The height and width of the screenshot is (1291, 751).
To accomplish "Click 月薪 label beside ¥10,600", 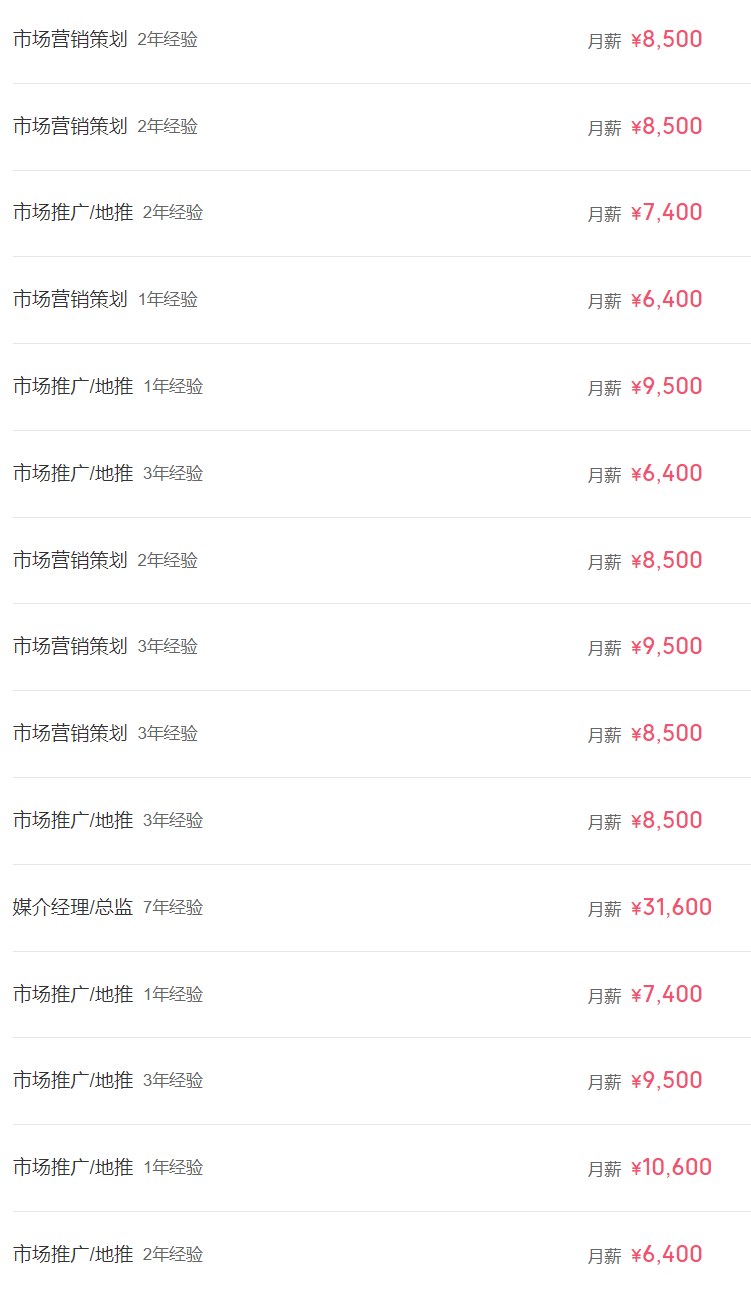I will tap(604, 1169).
